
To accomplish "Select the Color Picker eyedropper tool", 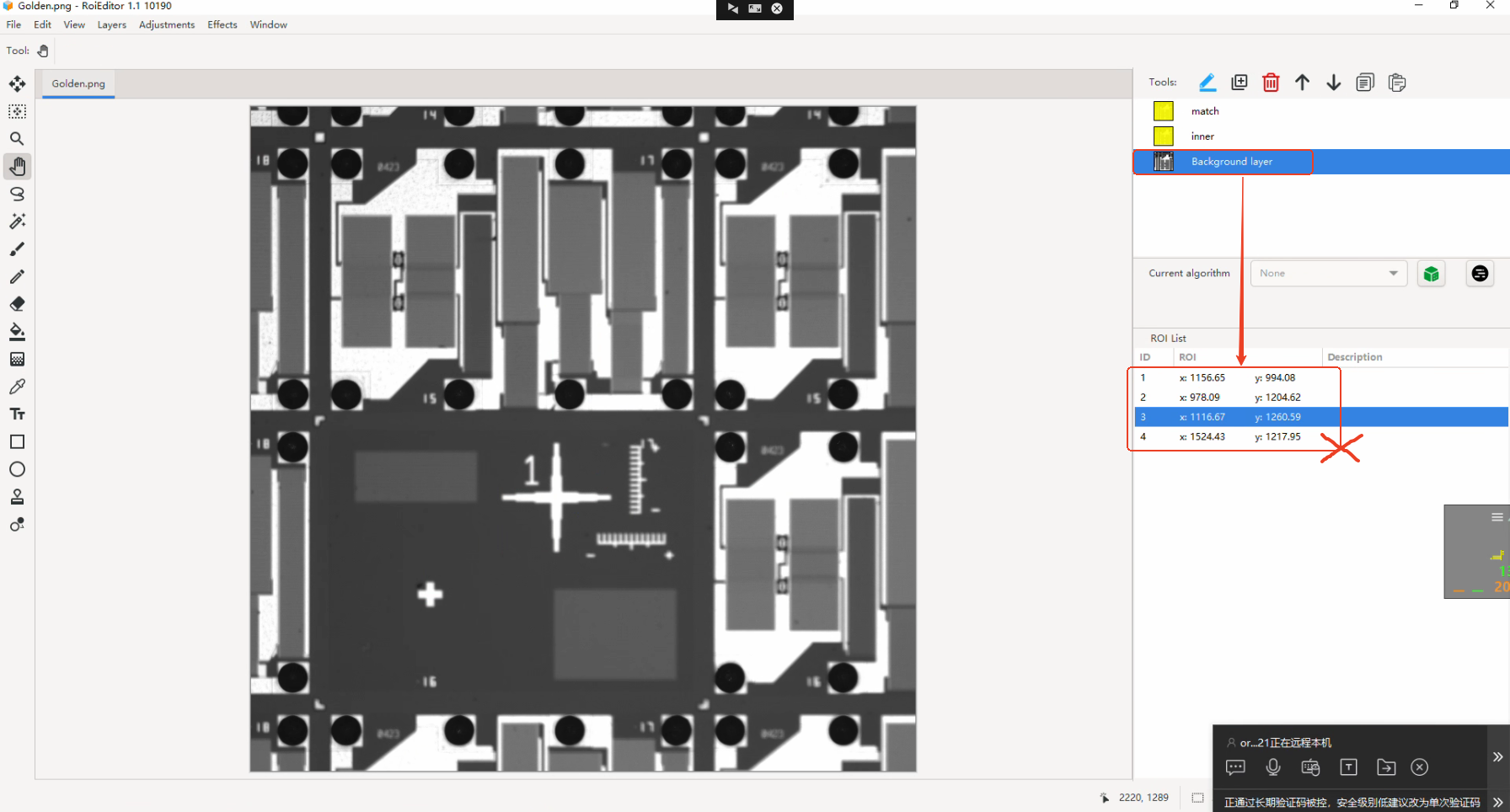I will click(17, 387).
